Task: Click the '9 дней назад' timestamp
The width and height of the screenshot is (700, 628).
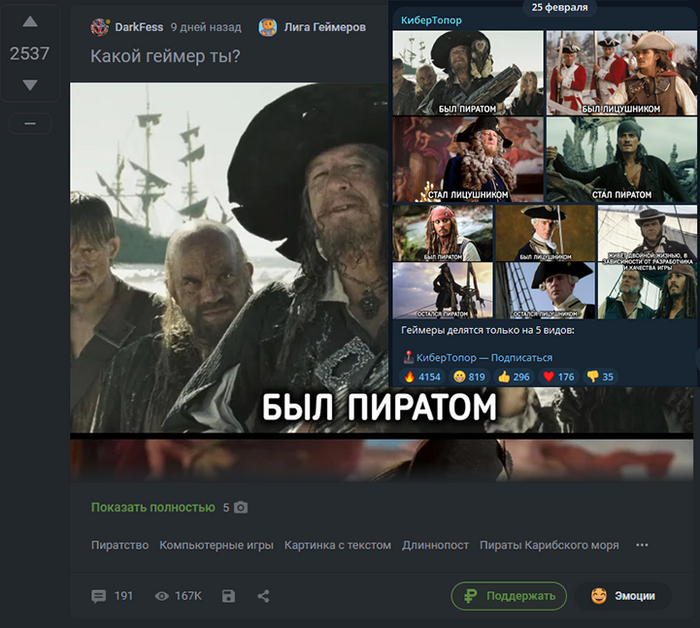Action: (x=206, y=27)
